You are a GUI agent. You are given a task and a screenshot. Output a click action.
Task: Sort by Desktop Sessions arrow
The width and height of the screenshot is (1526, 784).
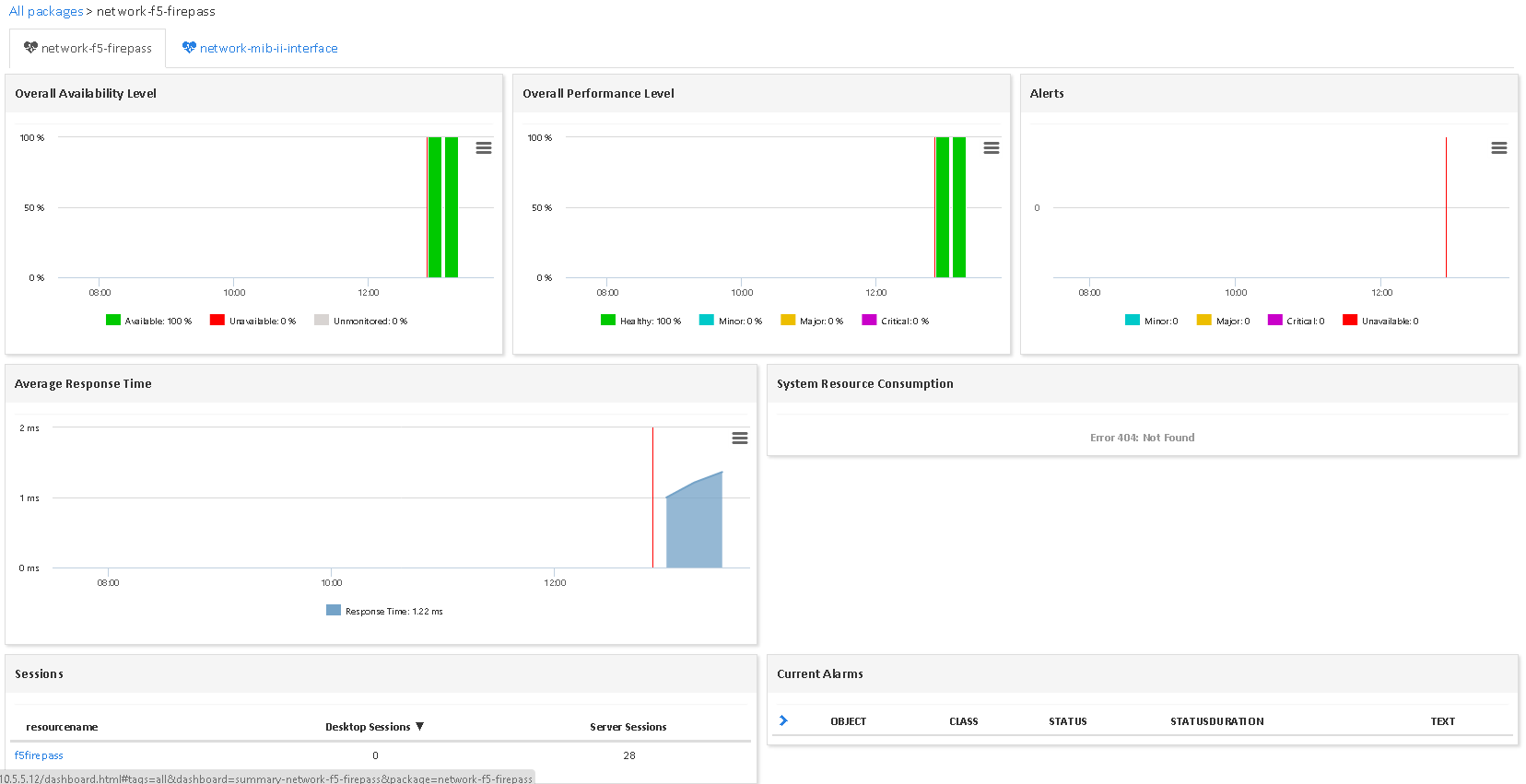click(420, 727)
